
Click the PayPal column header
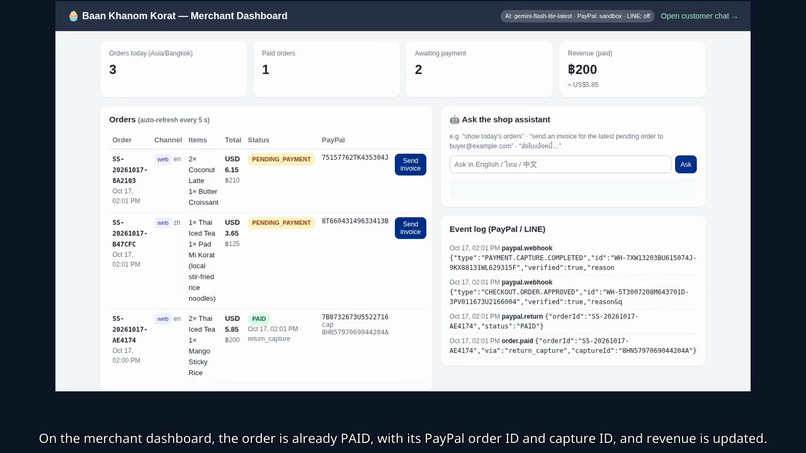pos(333,140)
